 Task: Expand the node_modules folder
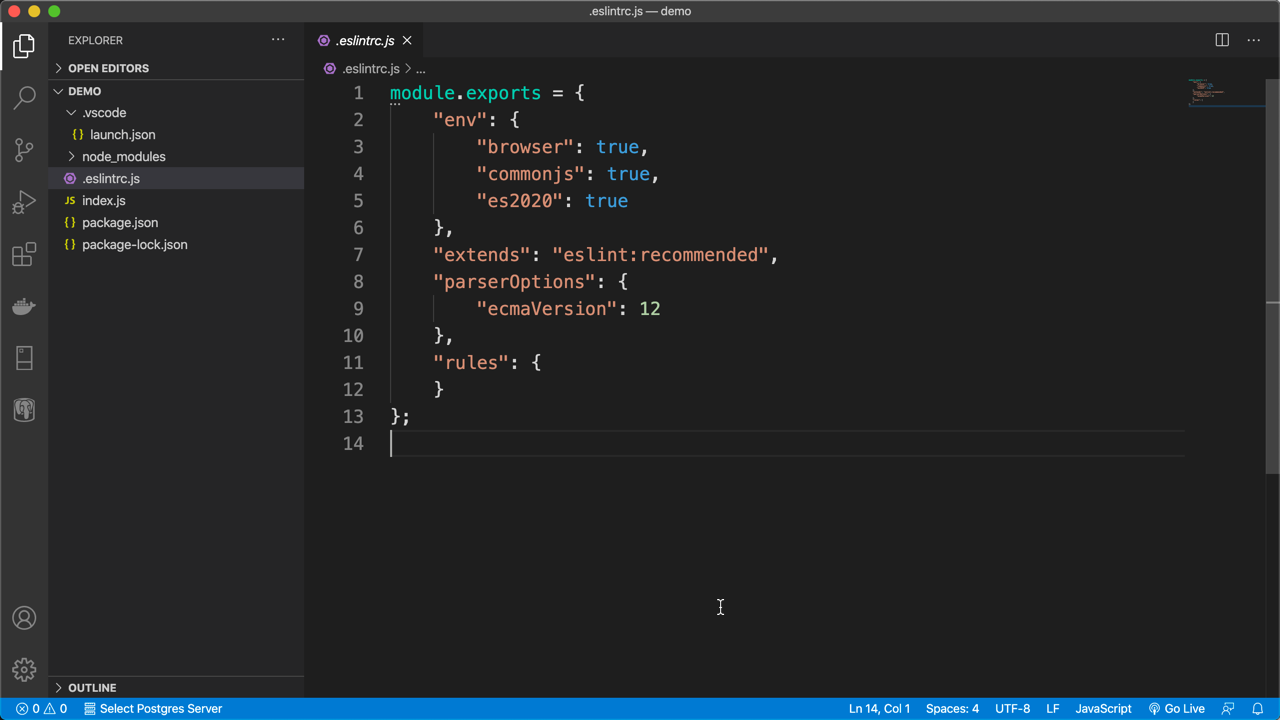click(x=176, y=157)
